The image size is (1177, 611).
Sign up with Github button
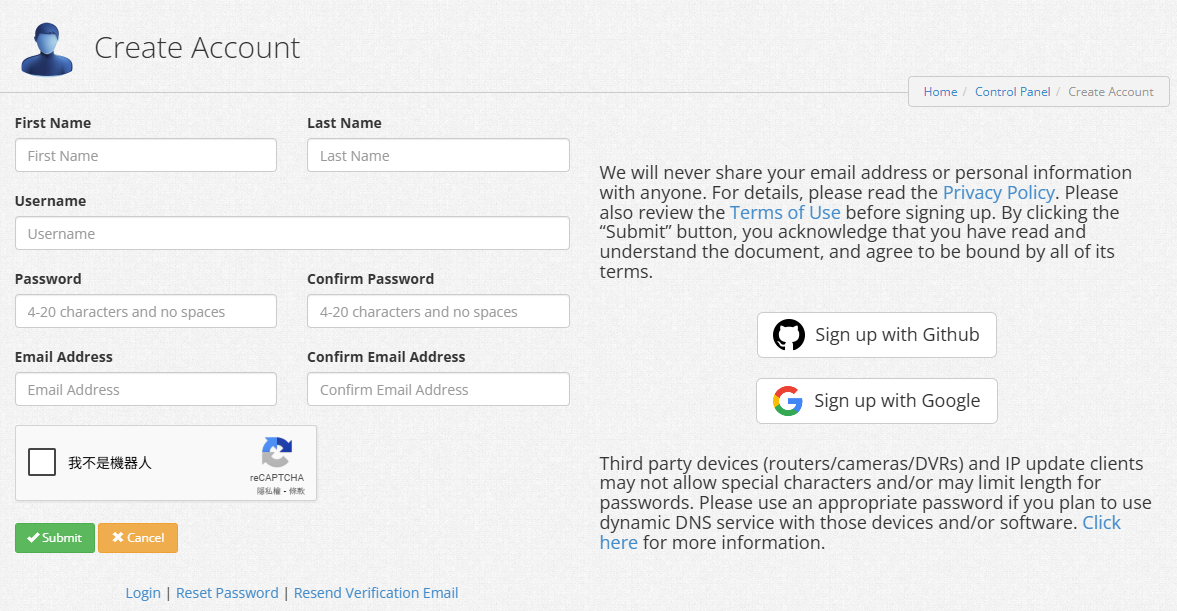tap(876, 335)
